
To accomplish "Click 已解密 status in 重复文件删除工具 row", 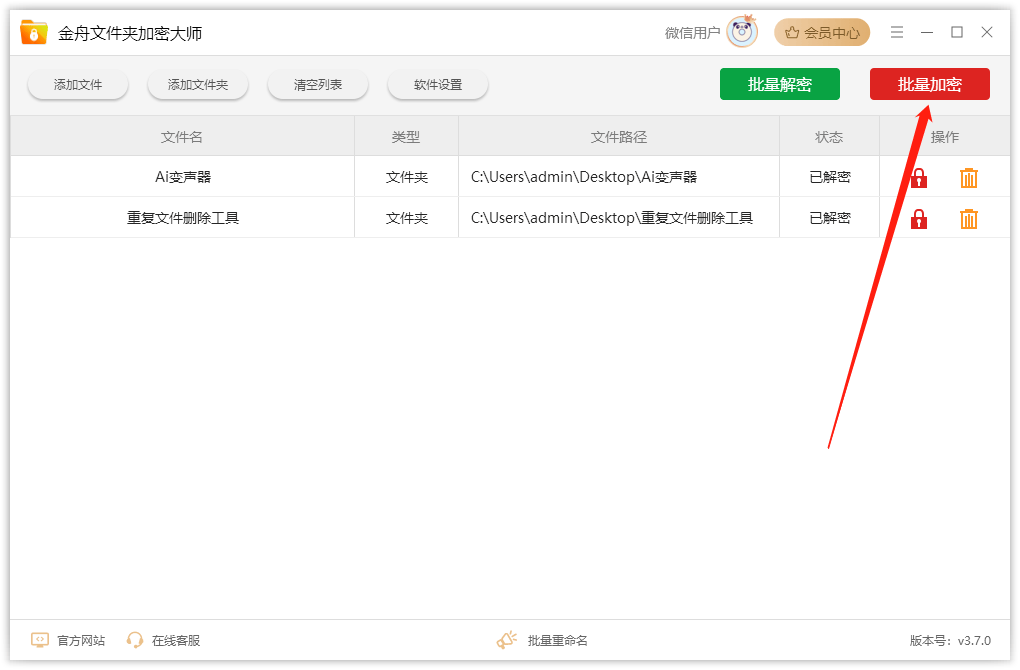I will 830,218.
